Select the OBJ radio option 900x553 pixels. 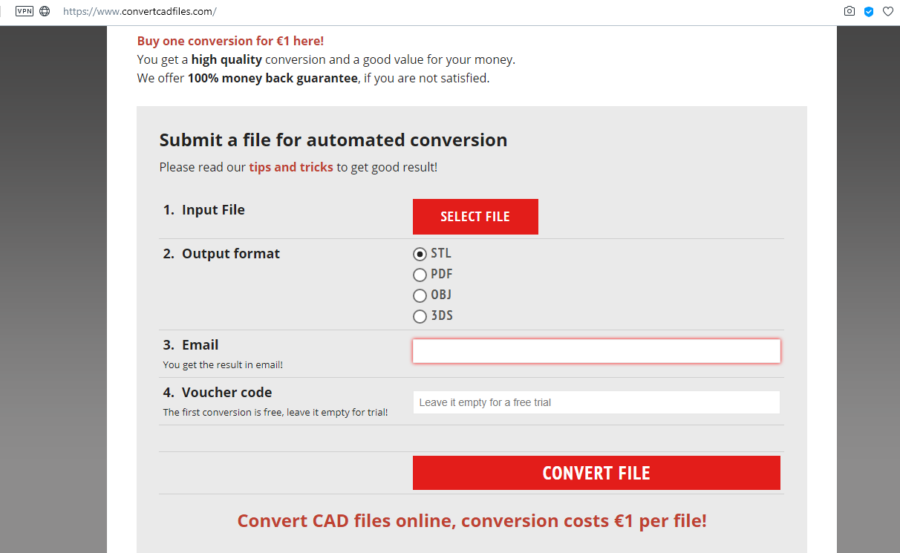pos(420,295)
